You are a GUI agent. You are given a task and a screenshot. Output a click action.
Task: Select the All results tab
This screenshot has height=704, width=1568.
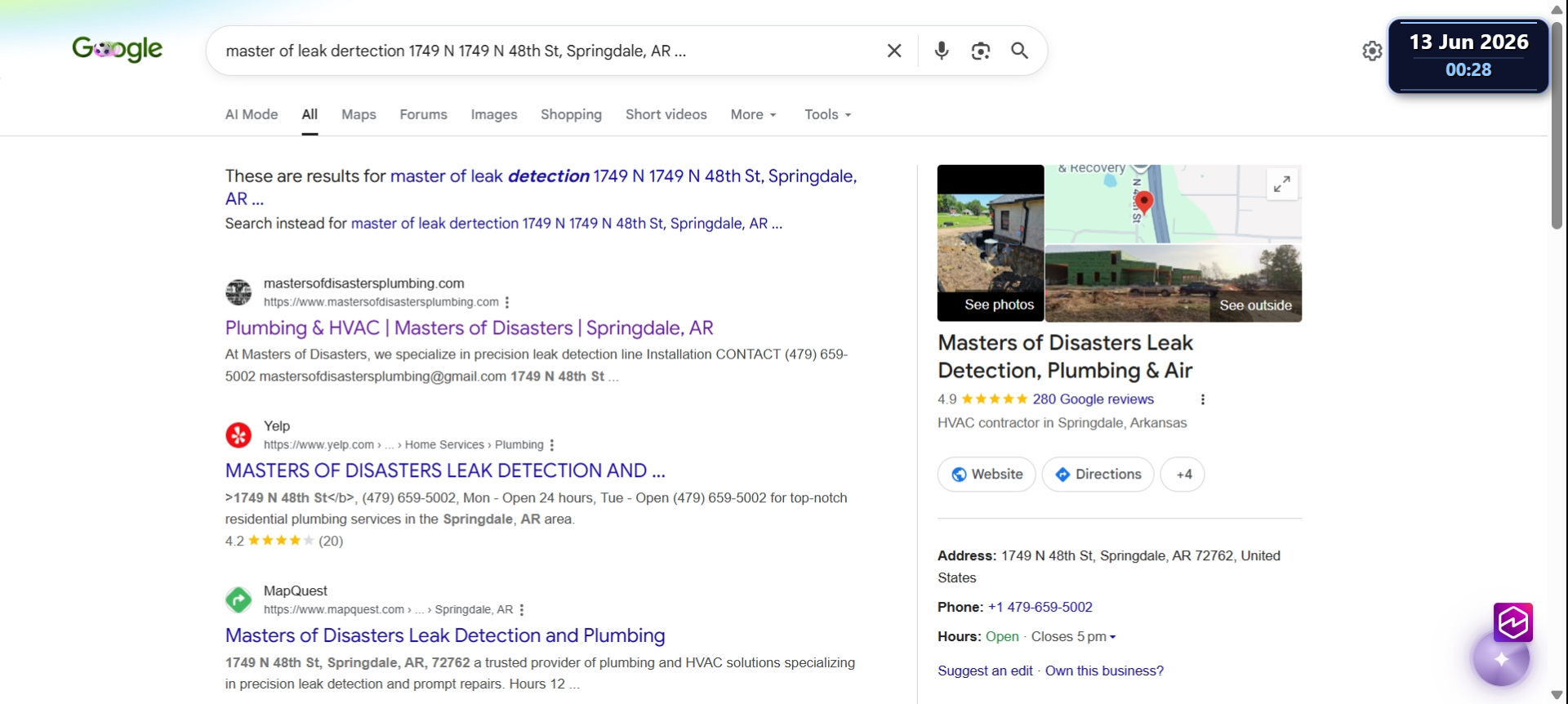point(310,114)
